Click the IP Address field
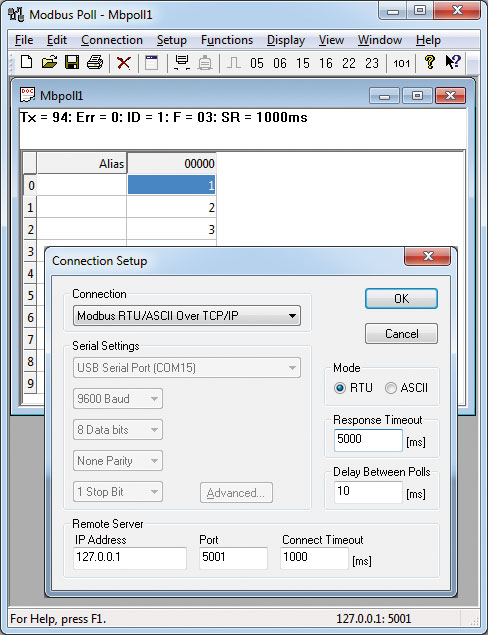Image resolution: width=489 pixels, height=635 pixels. (130, 558)
